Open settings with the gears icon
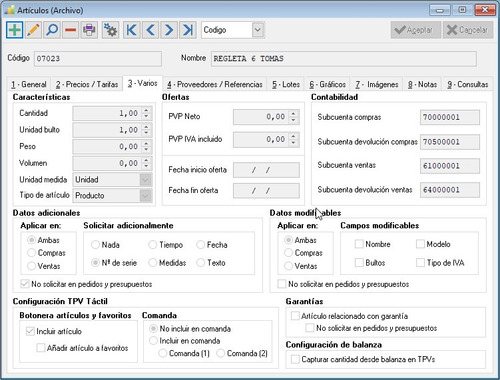 point(110,30)
